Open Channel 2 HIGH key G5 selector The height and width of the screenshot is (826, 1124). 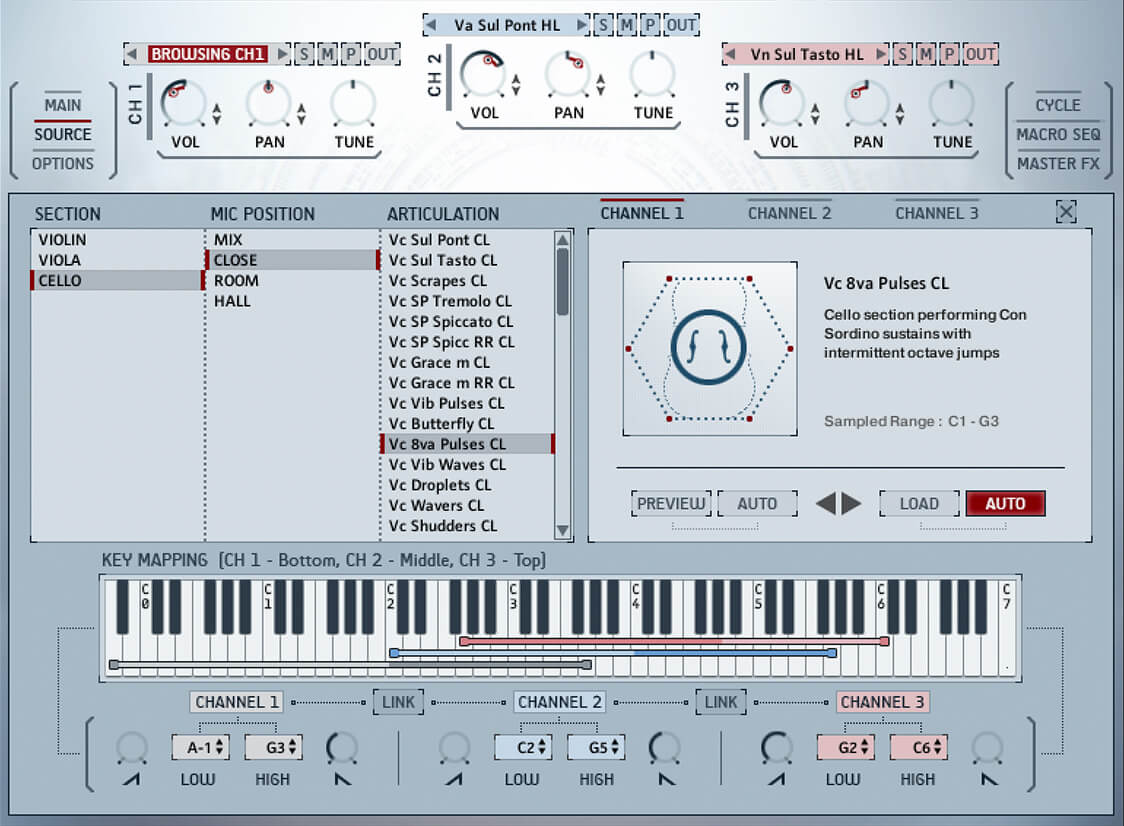click(x=596, y=747)
